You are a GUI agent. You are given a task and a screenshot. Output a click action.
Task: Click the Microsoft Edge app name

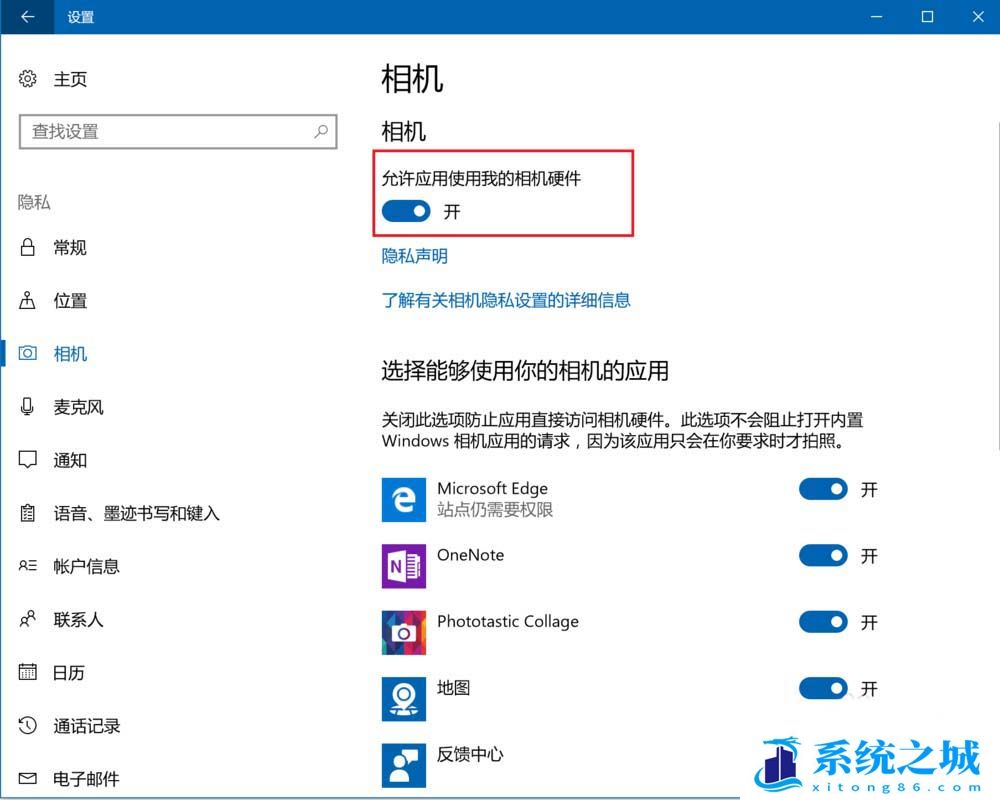(x=492, y=488)
